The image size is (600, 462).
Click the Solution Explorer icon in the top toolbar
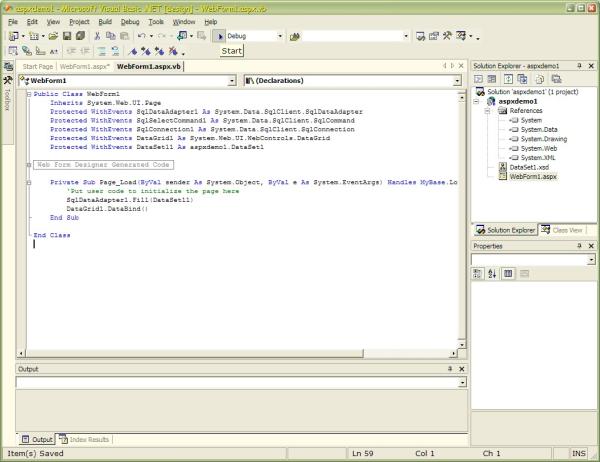420,36
